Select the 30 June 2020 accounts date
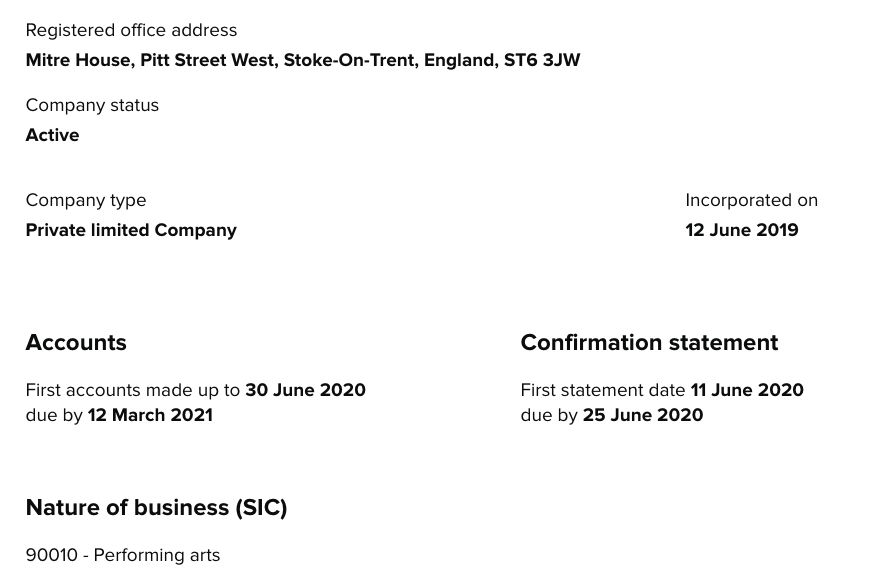Screen dimensions: 886x585 click(x=305, y=390)
